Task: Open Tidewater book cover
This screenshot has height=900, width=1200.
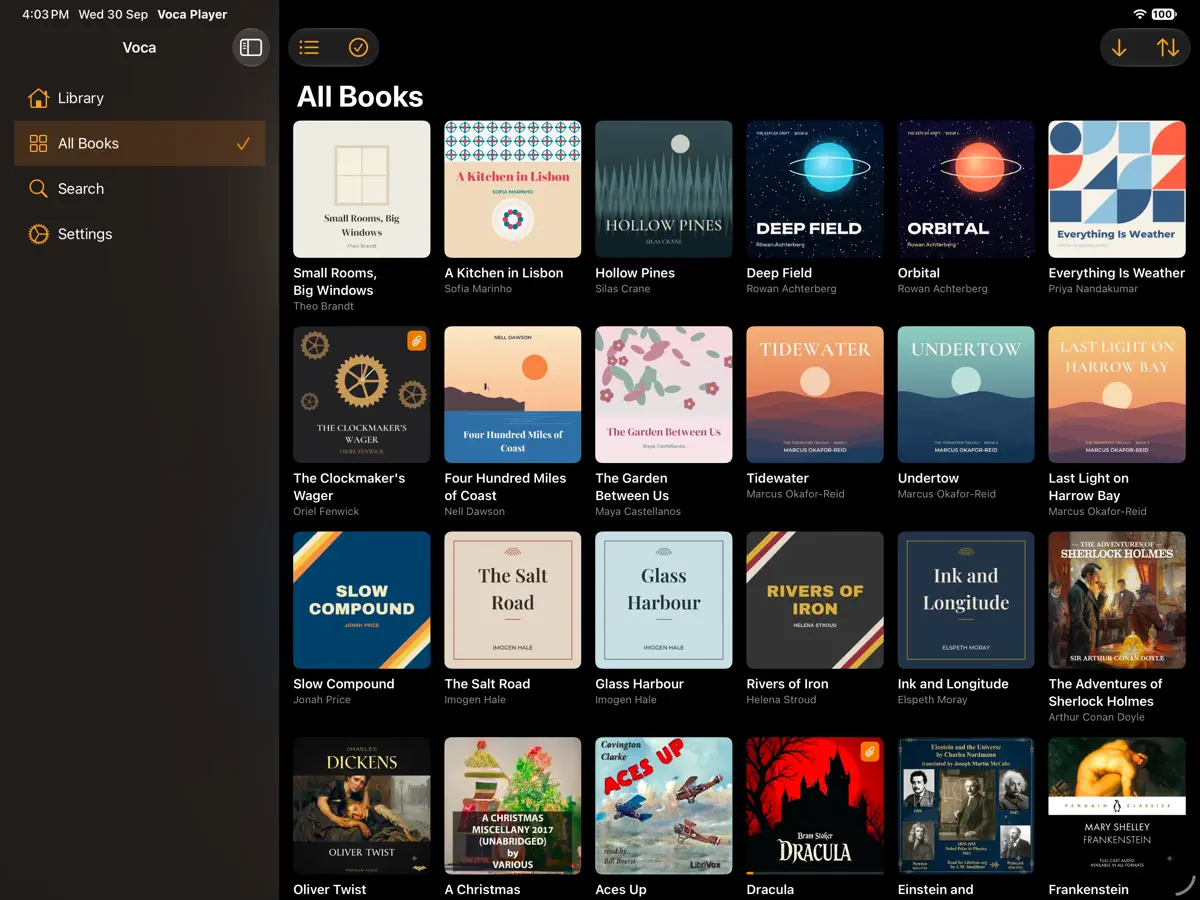Action: coord(815,395)
